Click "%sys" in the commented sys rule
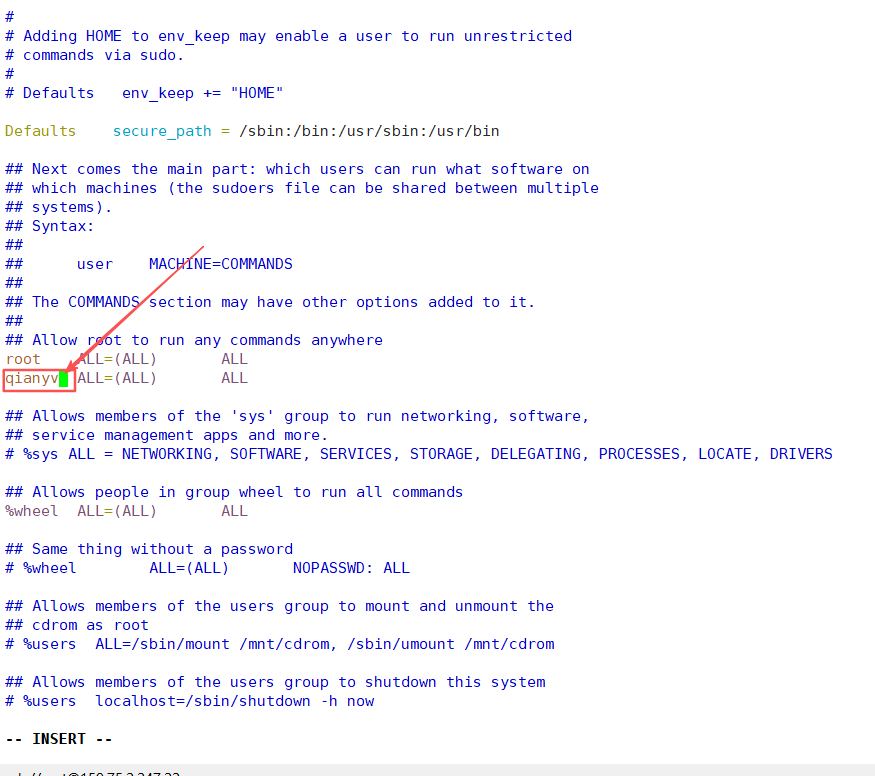Viewport: 875px width, 776px height. (41, 455)
